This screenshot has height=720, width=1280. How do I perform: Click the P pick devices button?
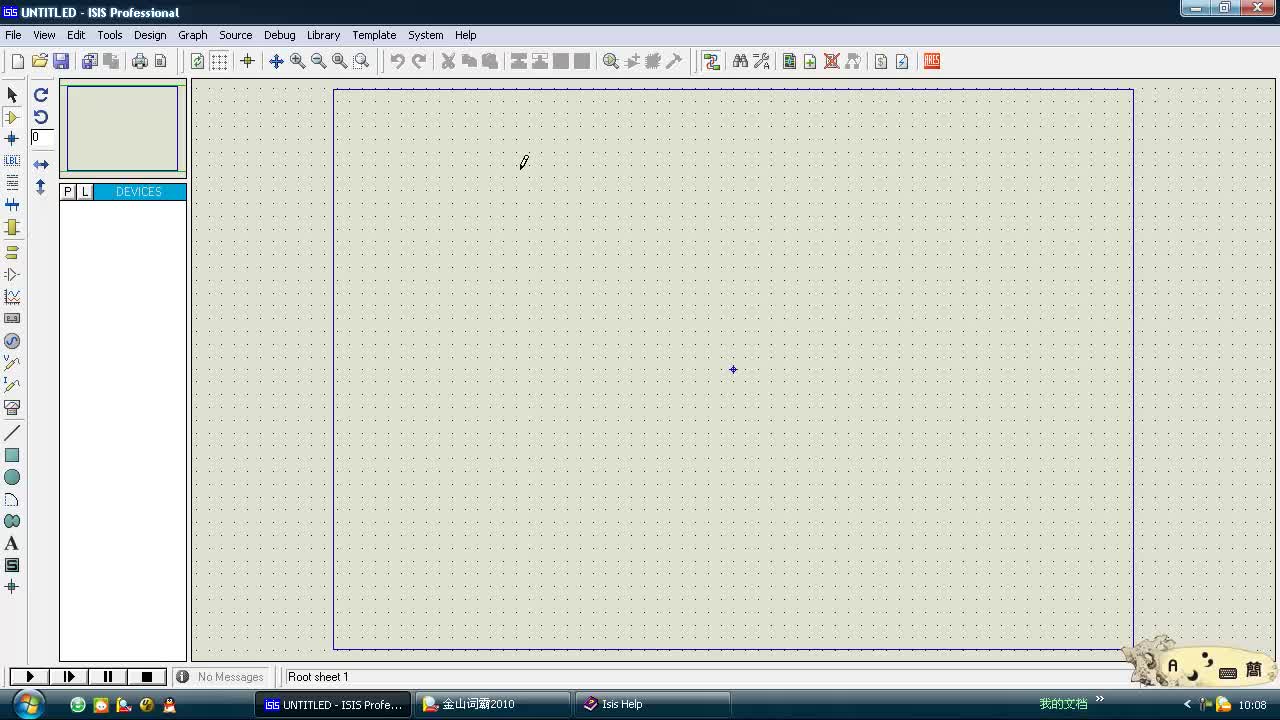coord(68,192)
